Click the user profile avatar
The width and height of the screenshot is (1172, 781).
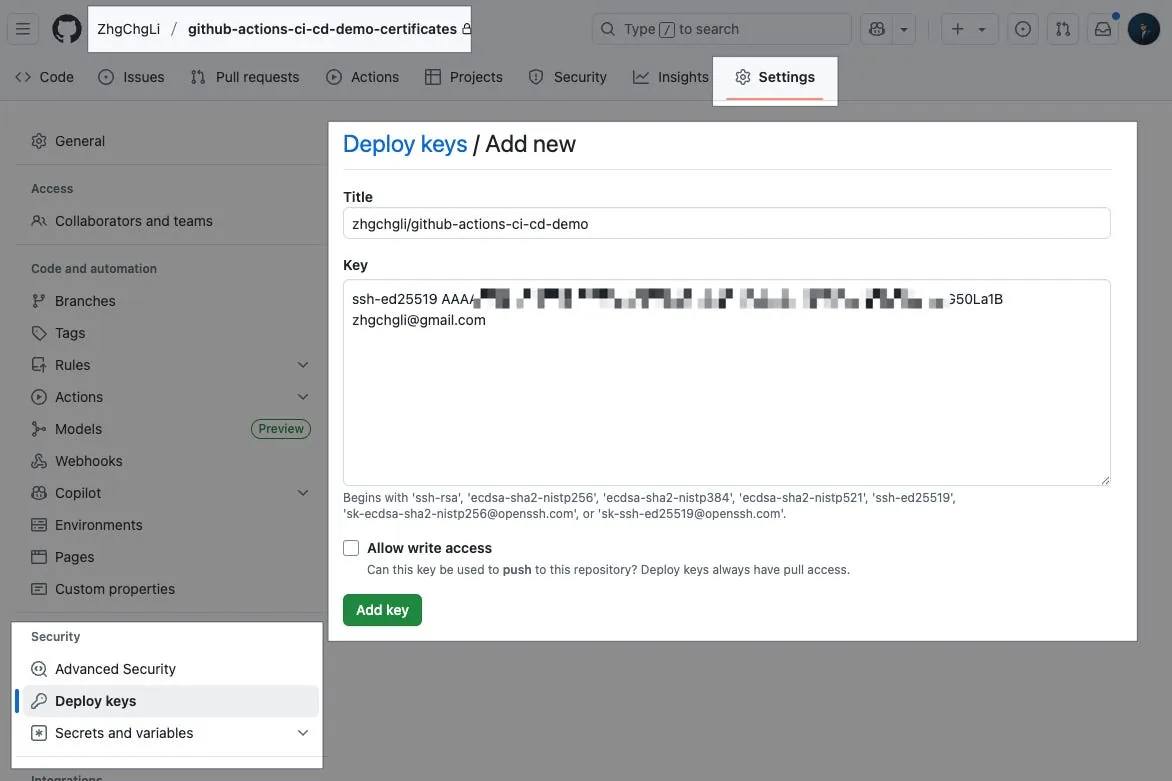(1143, 29)
